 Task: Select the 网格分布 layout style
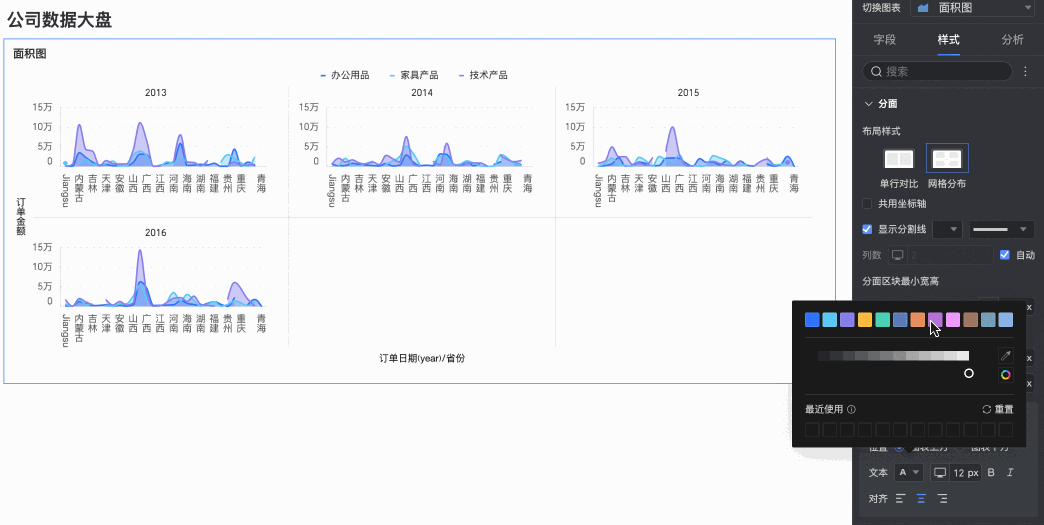(x=947, y=166)
